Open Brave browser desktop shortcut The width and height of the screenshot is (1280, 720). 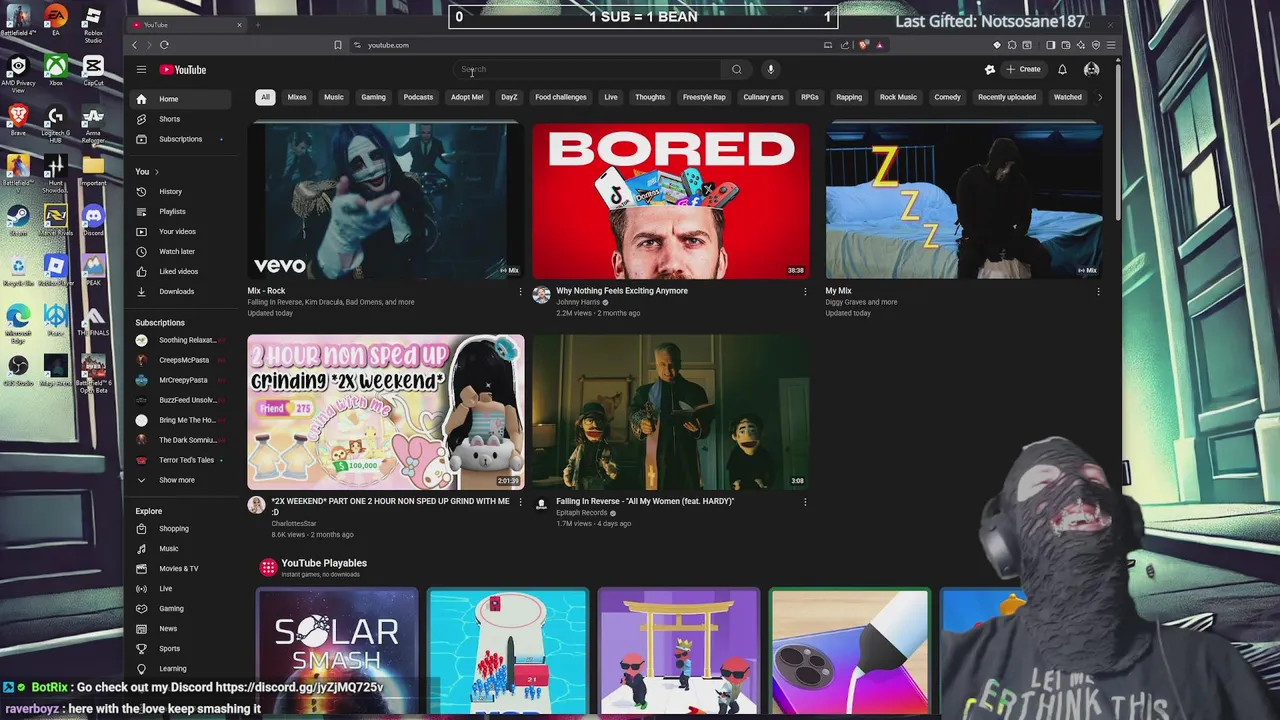[x=18, y=119]
